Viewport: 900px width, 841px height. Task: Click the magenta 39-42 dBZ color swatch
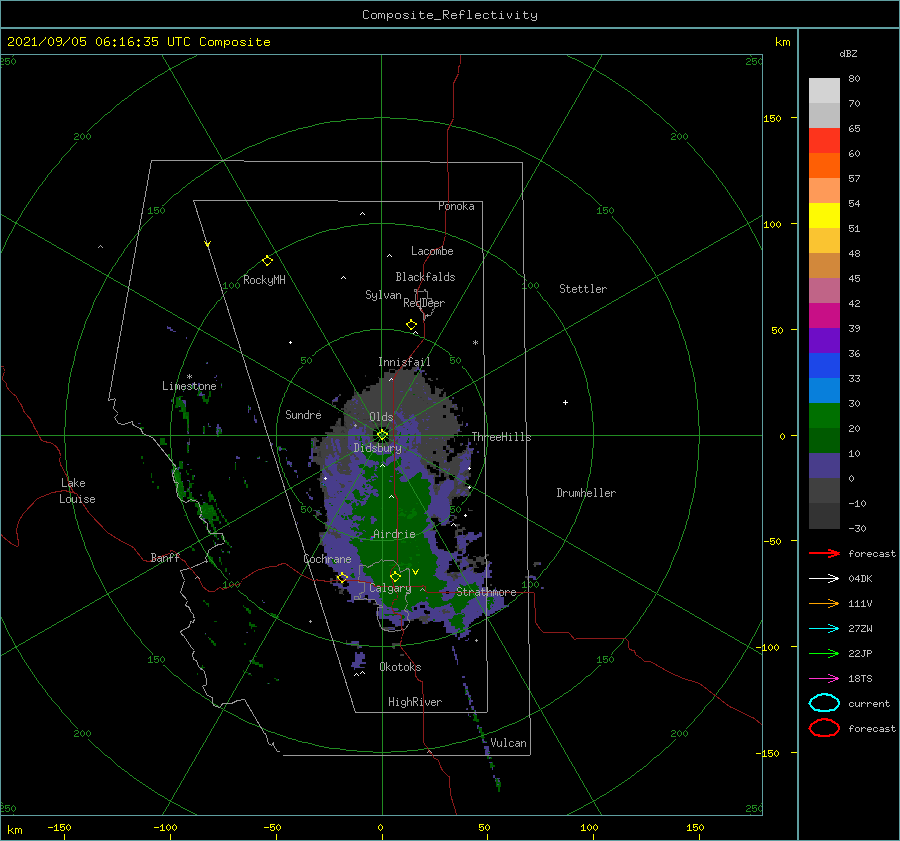pyautogui.click(x=824, y=315)
